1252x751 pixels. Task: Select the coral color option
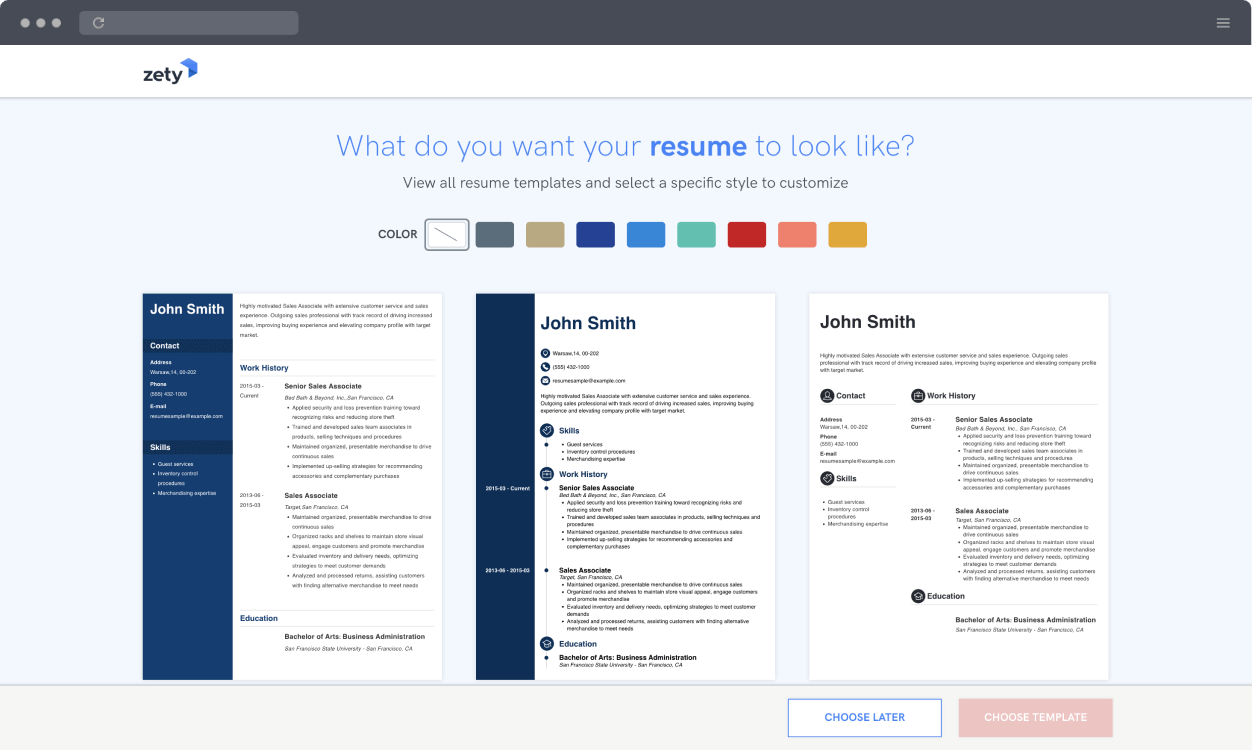(797, 234)
